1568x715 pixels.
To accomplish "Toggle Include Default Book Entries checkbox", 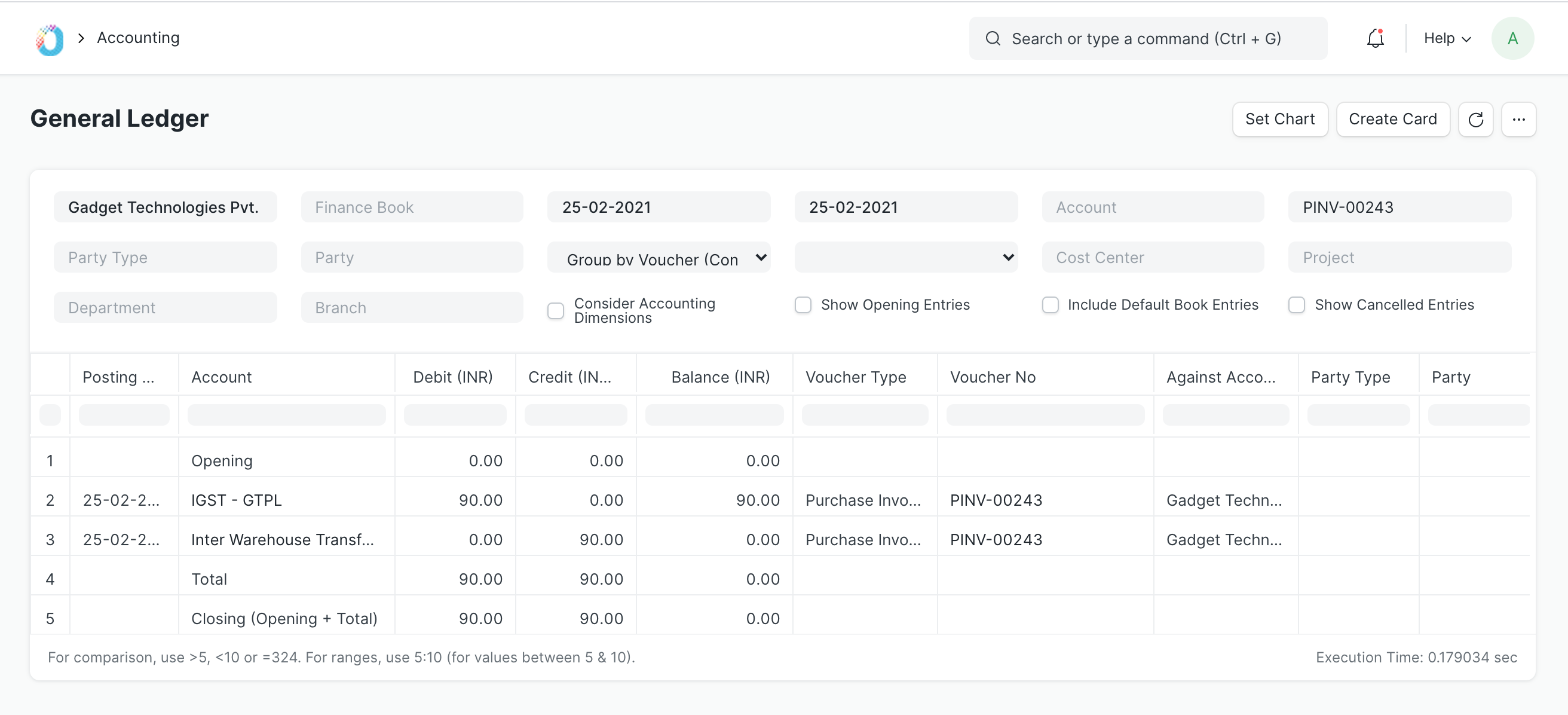I will [x=1050, y=305].
